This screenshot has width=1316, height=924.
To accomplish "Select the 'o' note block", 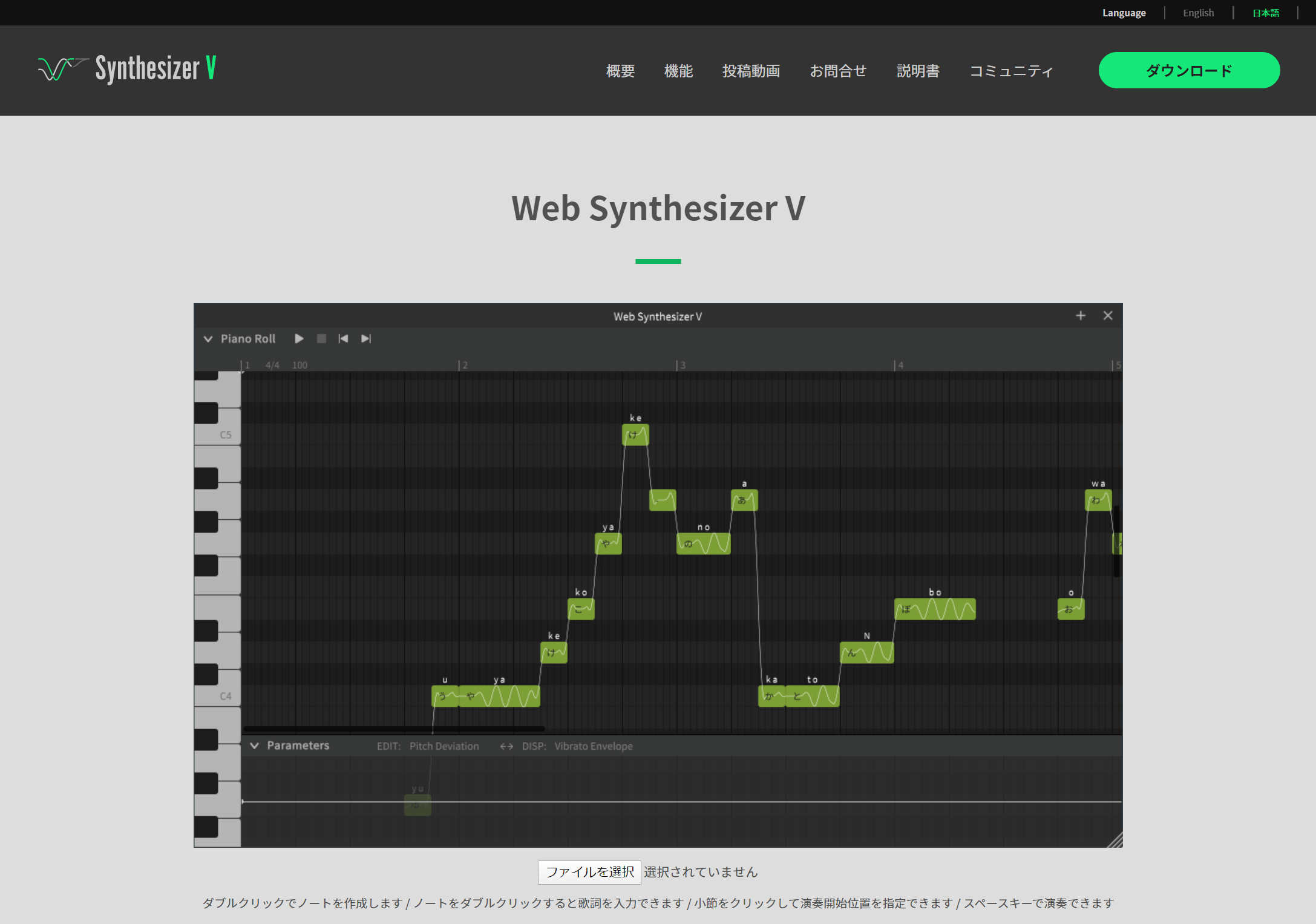I will (1071, 609).
